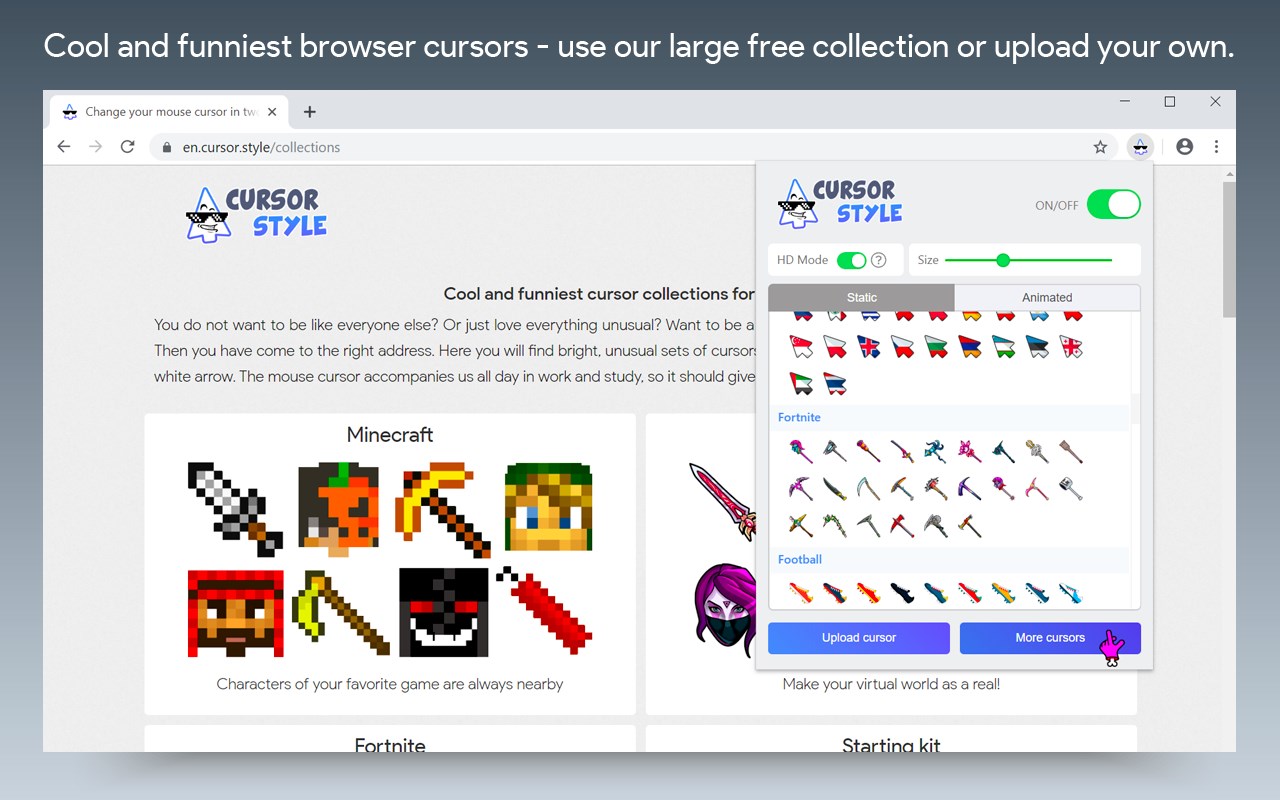This screenshot has width=1280, height=800.
Task: Click the Minecraft golden pickaxe image
Action: click(x=443, y=509)
